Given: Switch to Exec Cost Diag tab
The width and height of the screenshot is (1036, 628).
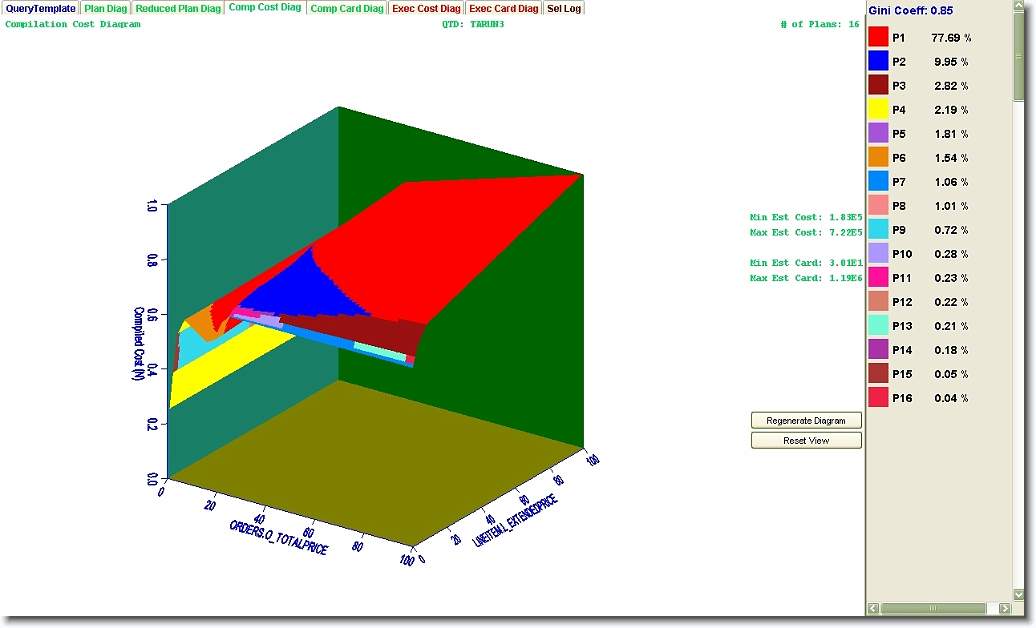Looking at the screenshot, I should pyautogui.click(x=426, y=8).
